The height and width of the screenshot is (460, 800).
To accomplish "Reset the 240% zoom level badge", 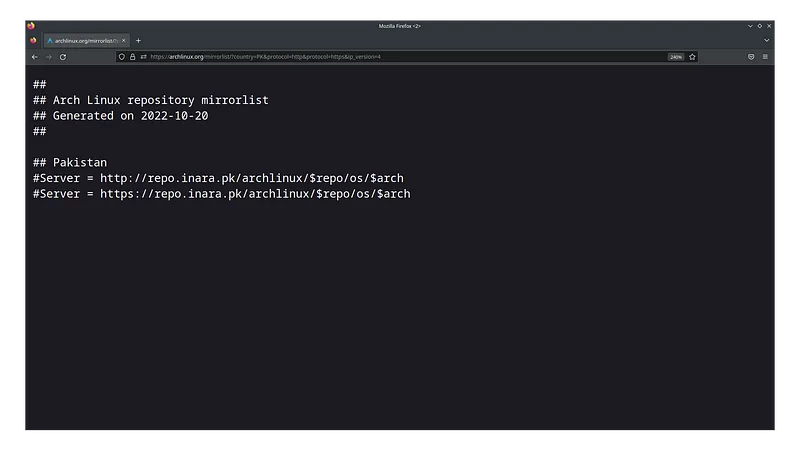I will pyautogui.click(x=676, y=57).
